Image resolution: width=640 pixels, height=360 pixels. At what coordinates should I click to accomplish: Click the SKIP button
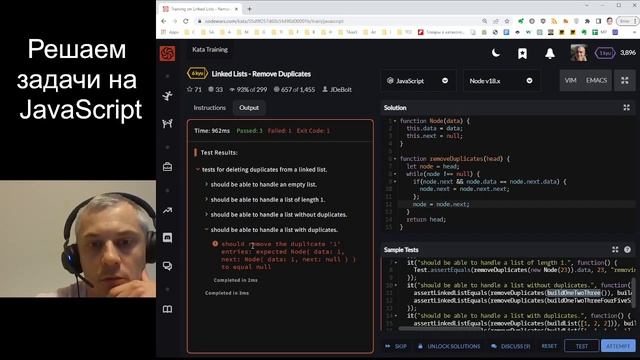(396, 346)
